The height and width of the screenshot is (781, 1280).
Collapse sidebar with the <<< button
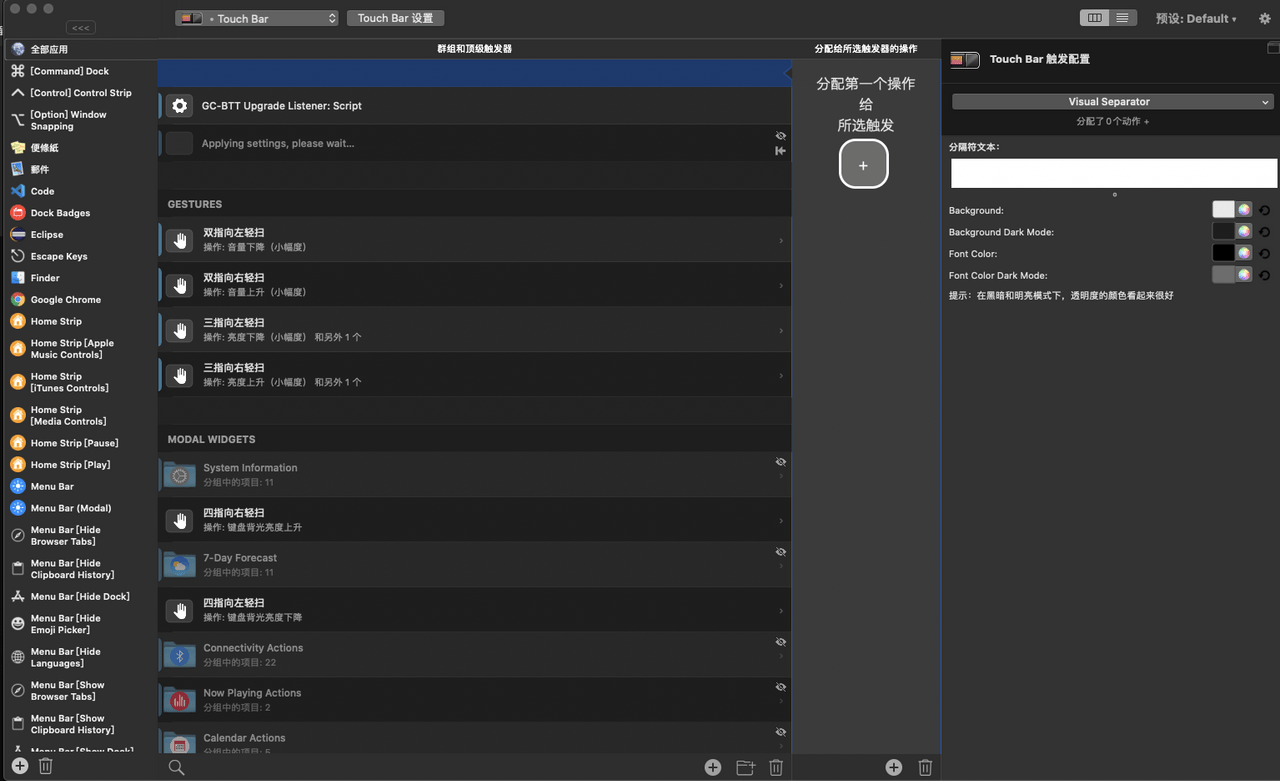(x=82, y=28)
